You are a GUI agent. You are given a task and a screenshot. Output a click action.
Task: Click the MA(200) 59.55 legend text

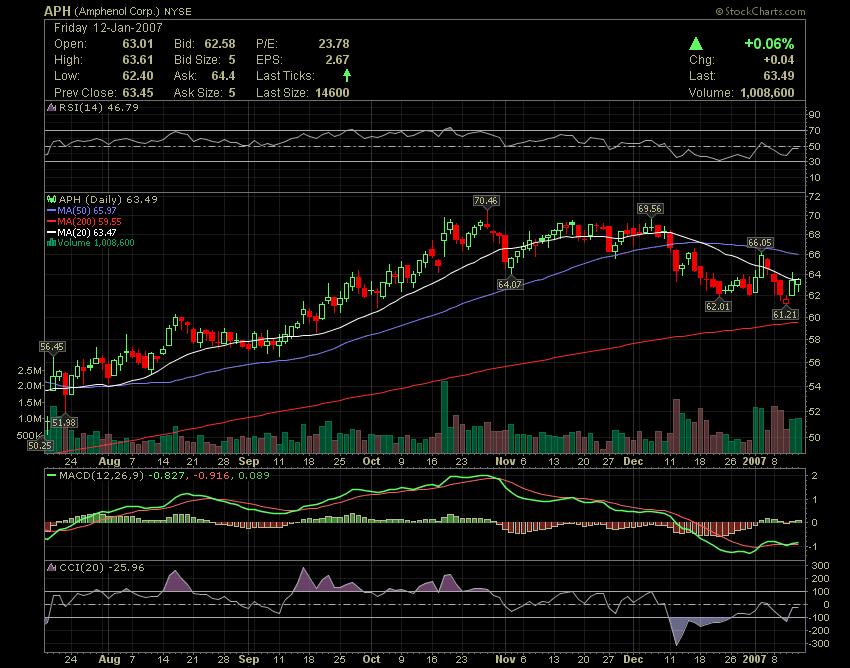[89, 221]
